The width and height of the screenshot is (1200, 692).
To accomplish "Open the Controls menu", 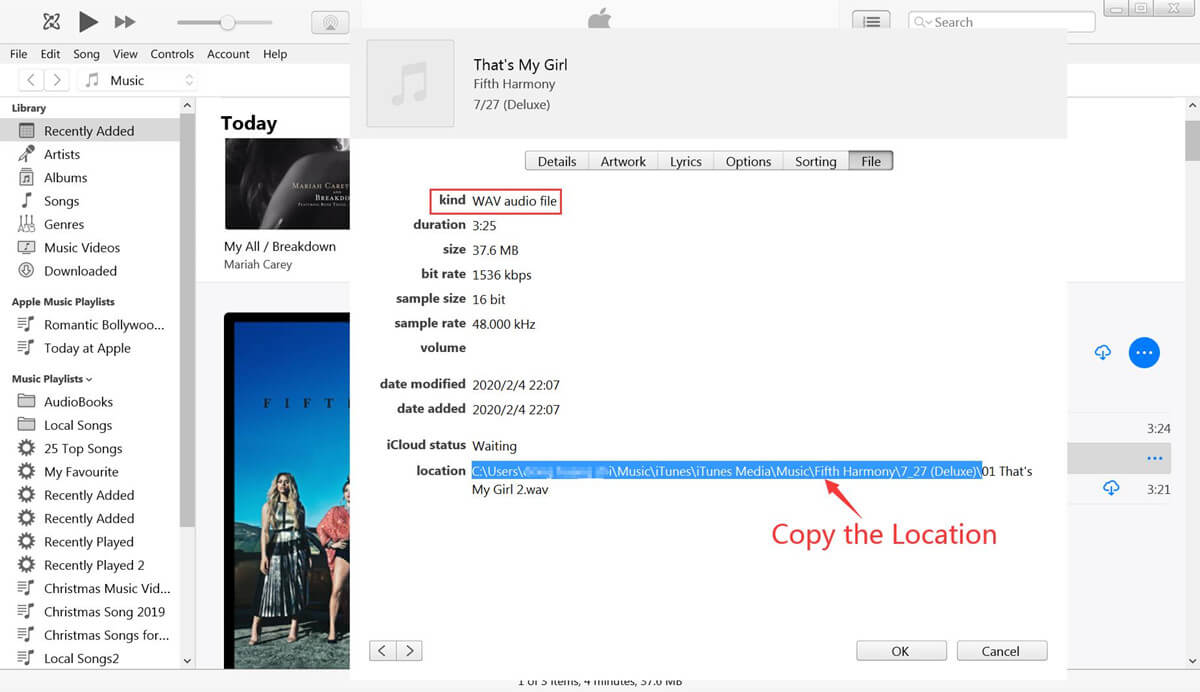I will pos(172,54).
